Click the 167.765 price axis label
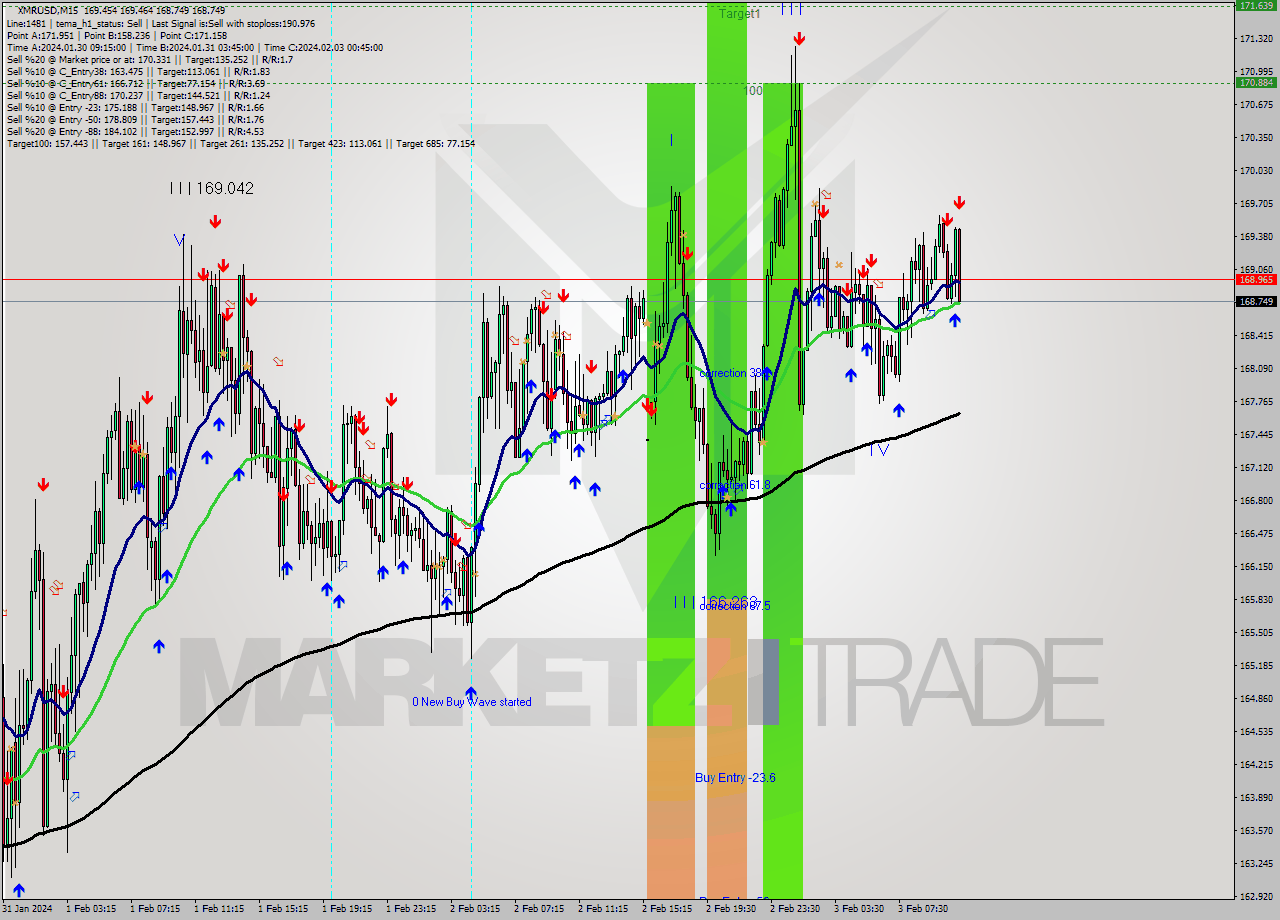The height and width of the screenshot is (920, 1280). 1256,402
